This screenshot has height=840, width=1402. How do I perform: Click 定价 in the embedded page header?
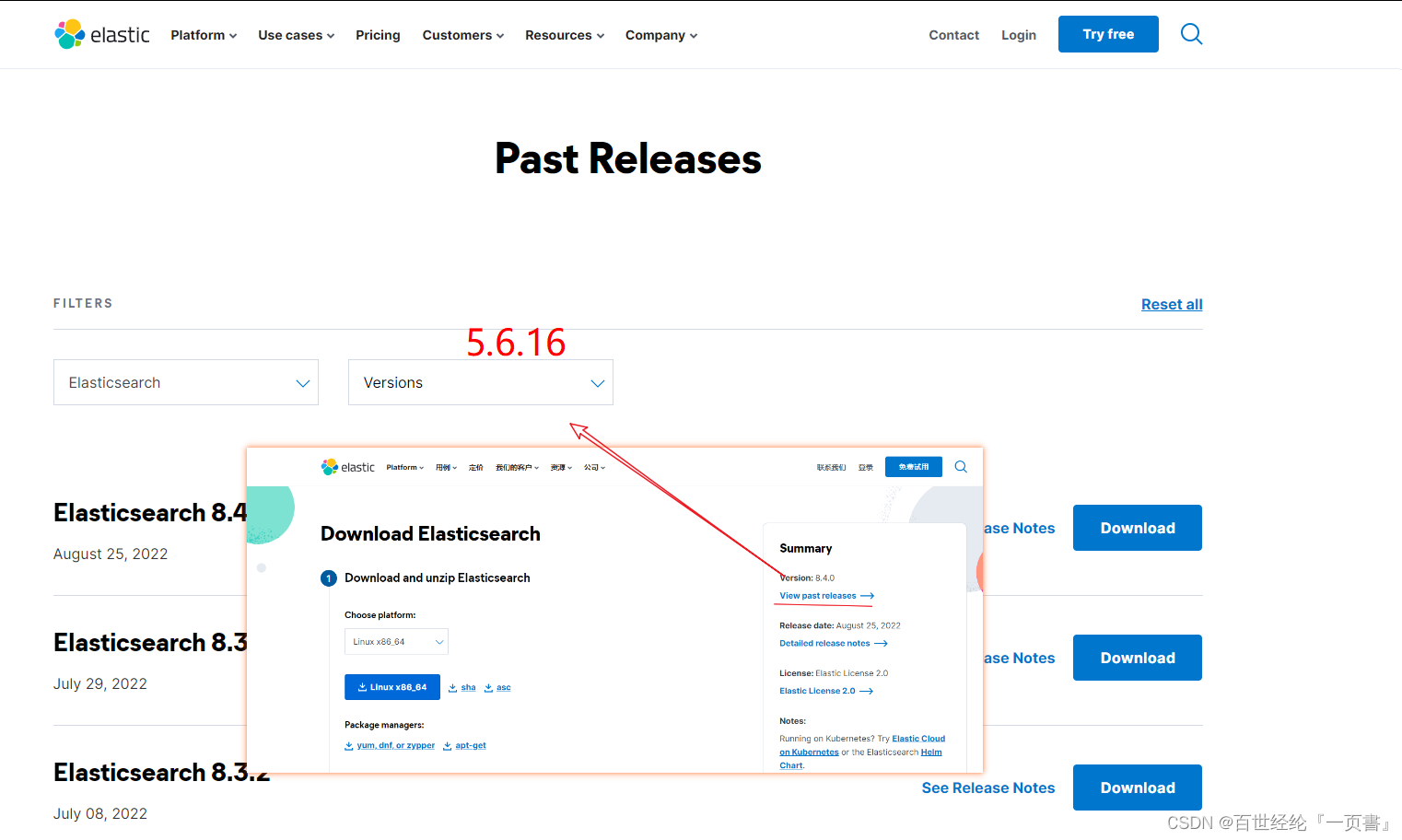[475, 468]
